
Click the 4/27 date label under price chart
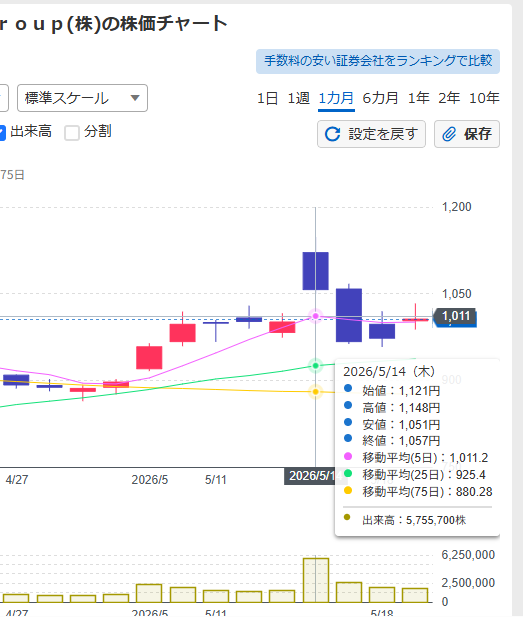[x=17, y=480]
